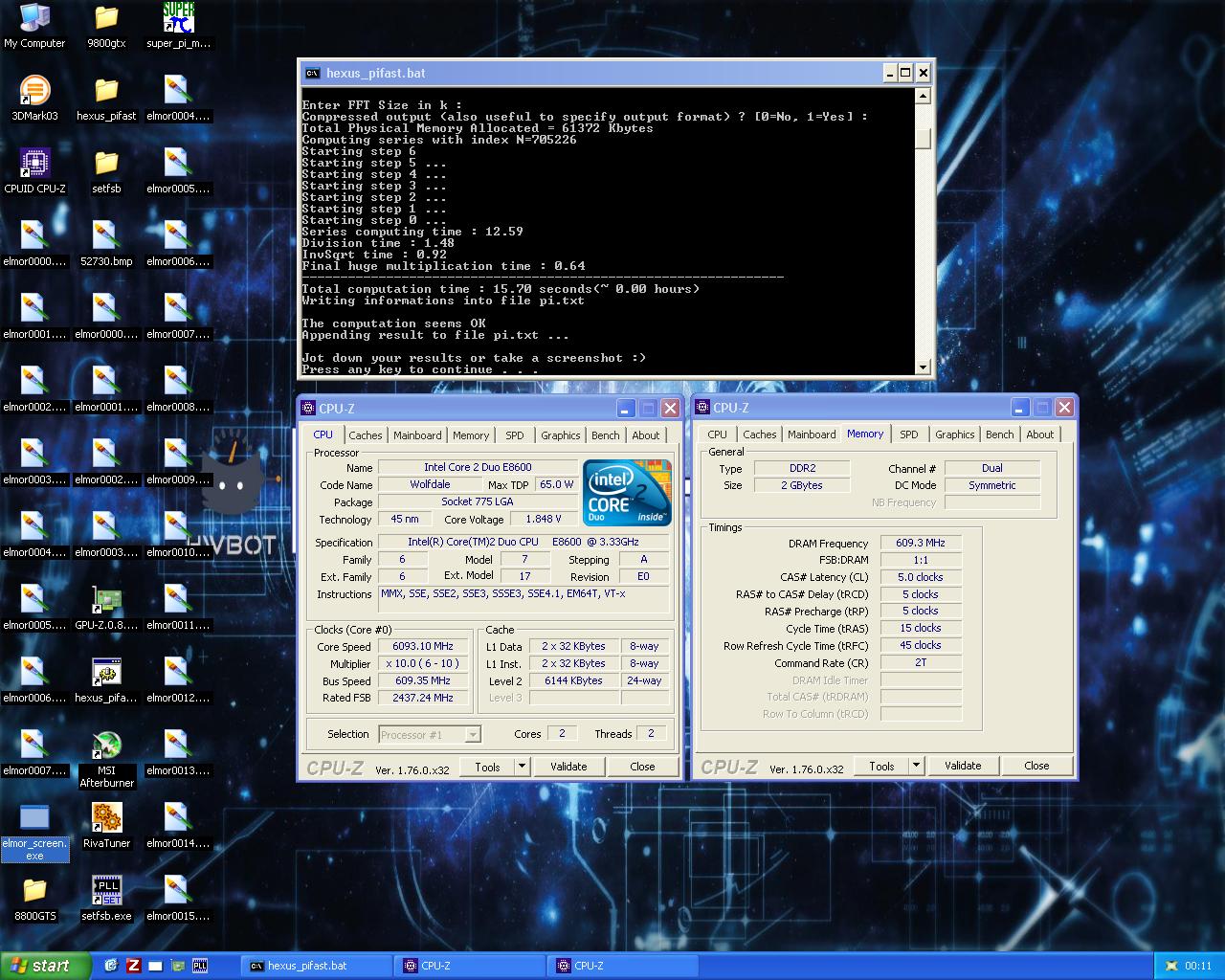Select the elmor0009 image file icon
Image resolution: width=1225 pixels, height=980 pixels.
[x=178, y=462]
